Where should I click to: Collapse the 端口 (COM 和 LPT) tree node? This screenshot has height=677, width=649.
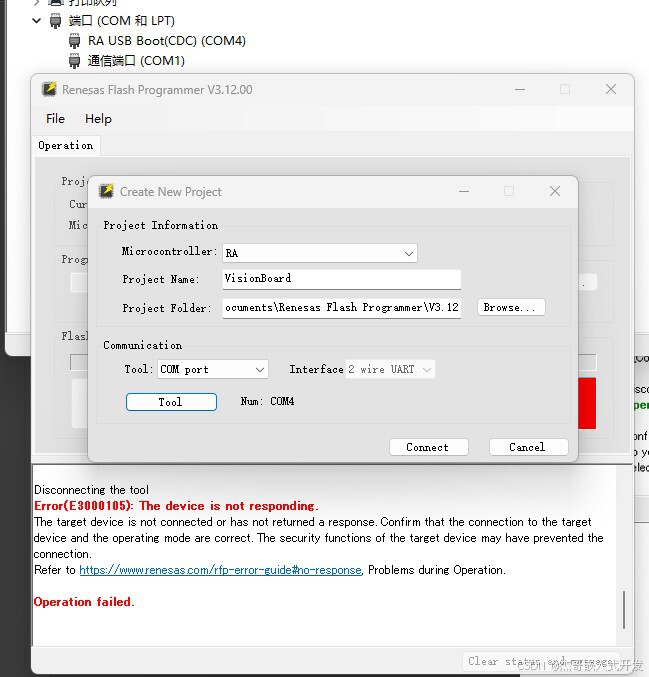tap(37, 21)
